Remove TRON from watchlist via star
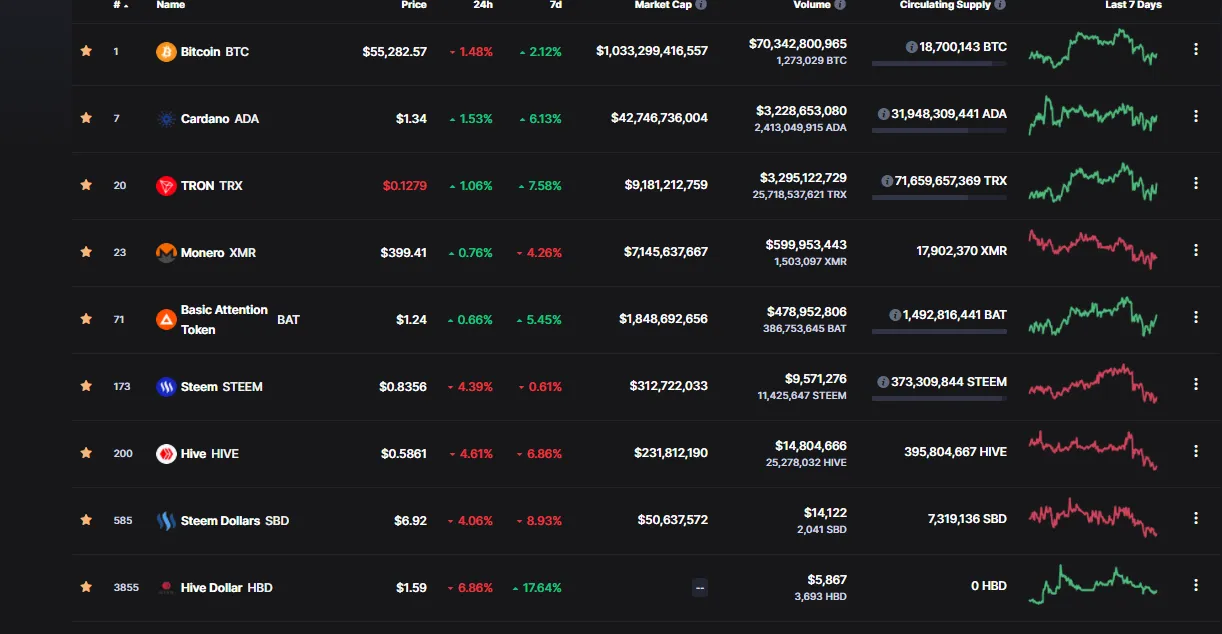The width and height of the screenshot is (1222, 634). click(x=86, y=185)
